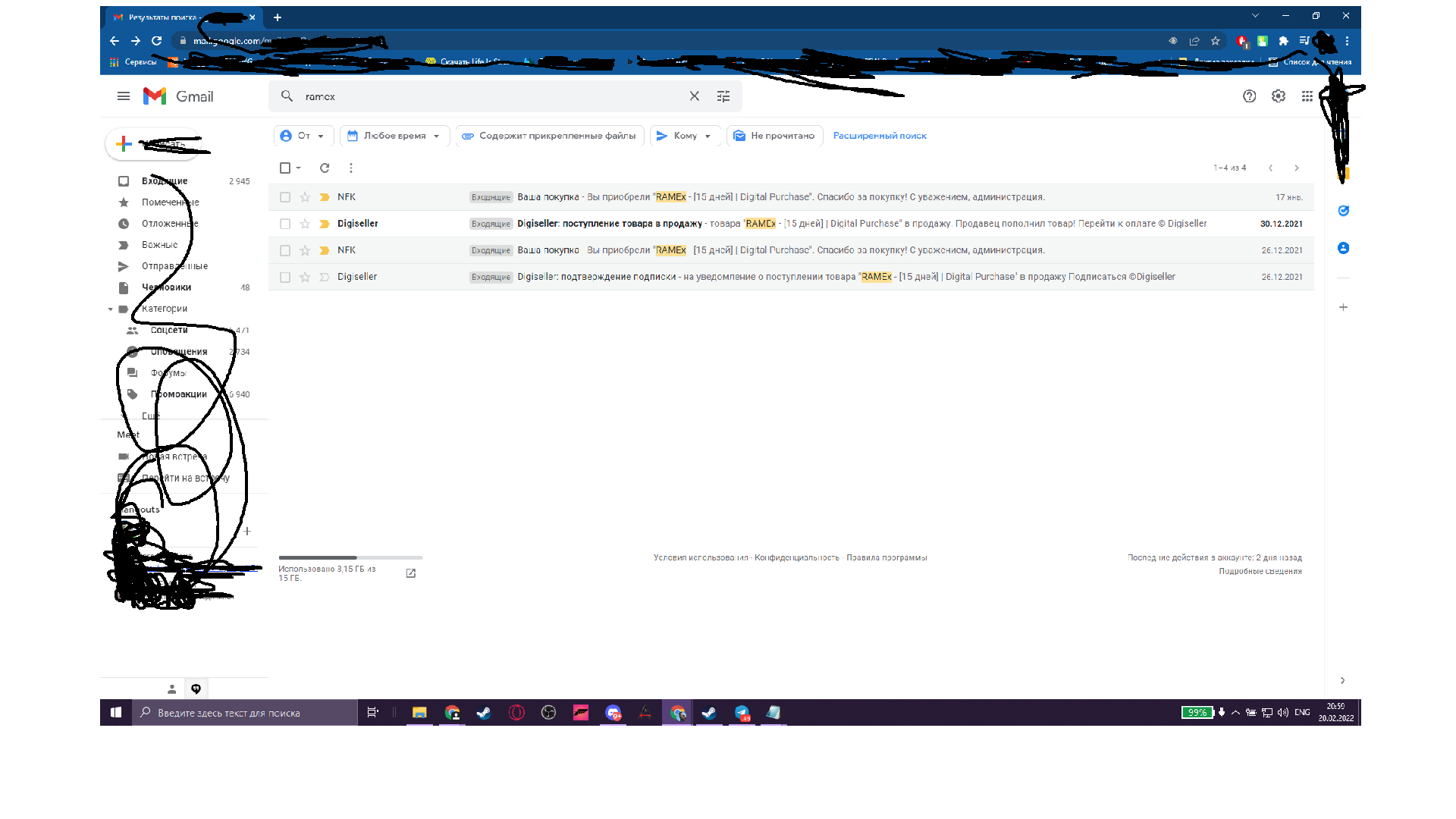The height and width of the screenshot is (819, 1456).
Task: Click the 'Расширенный поиск' link
Action: pos(880,136)
